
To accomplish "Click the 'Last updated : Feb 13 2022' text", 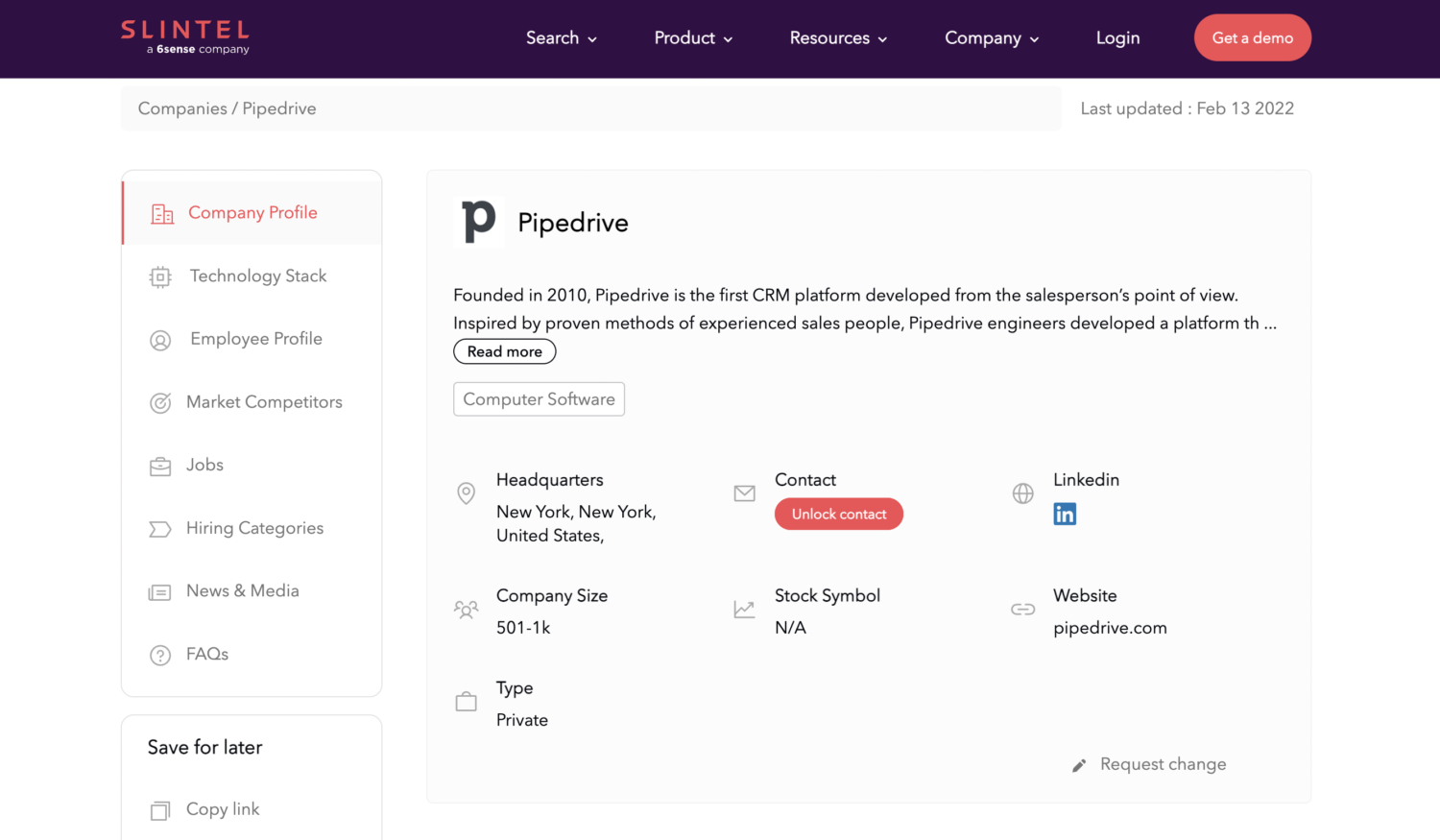I will pyautogui.click(x=1187, y=108).
